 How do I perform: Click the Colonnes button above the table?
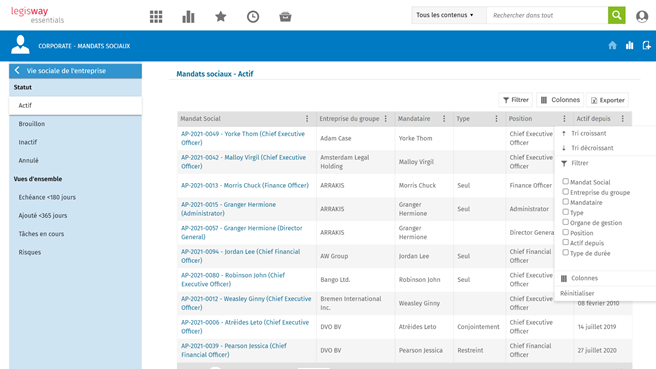(560, 100)
